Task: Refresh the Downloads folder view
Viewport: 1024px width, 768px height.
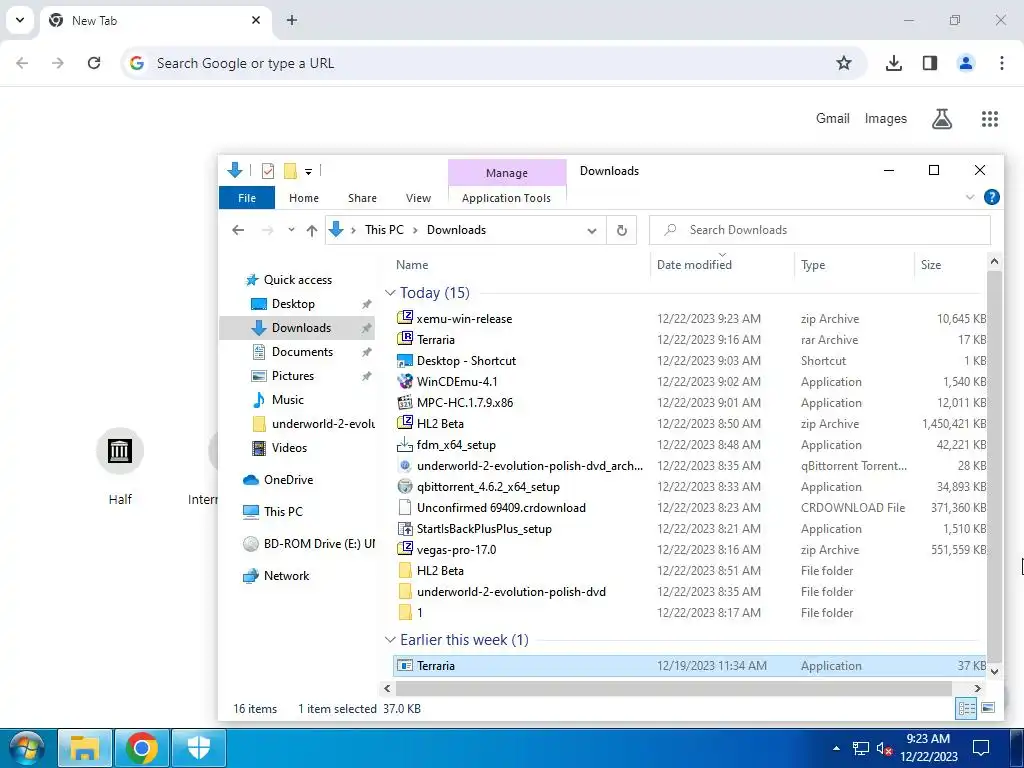Action: [622, 230]
